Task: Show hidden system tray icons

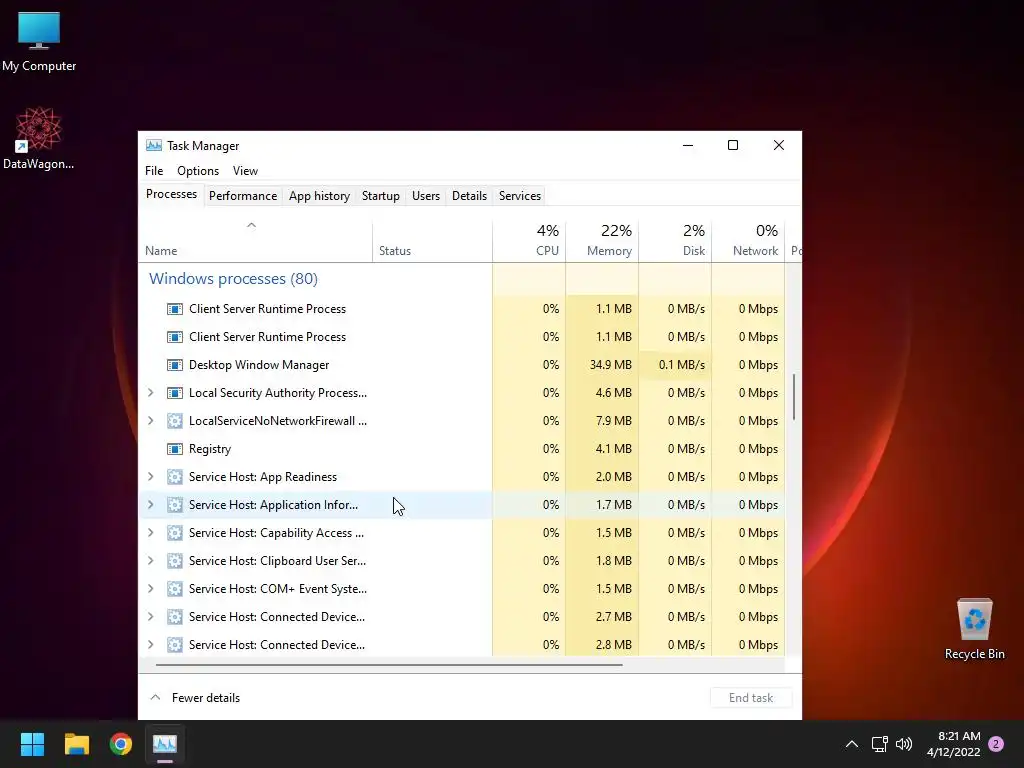Action: 852,744
